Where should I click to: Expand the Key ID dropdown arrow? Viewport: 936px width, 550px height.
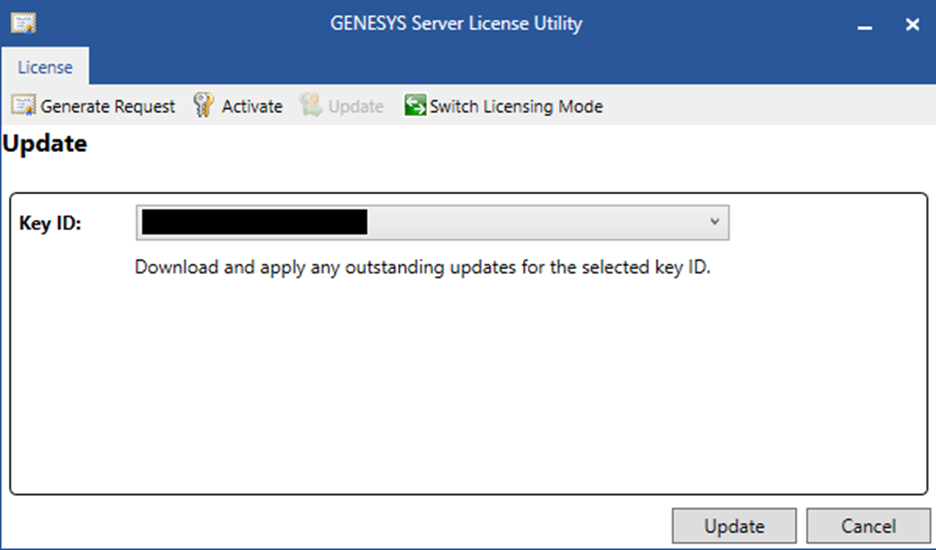point(714,221)
